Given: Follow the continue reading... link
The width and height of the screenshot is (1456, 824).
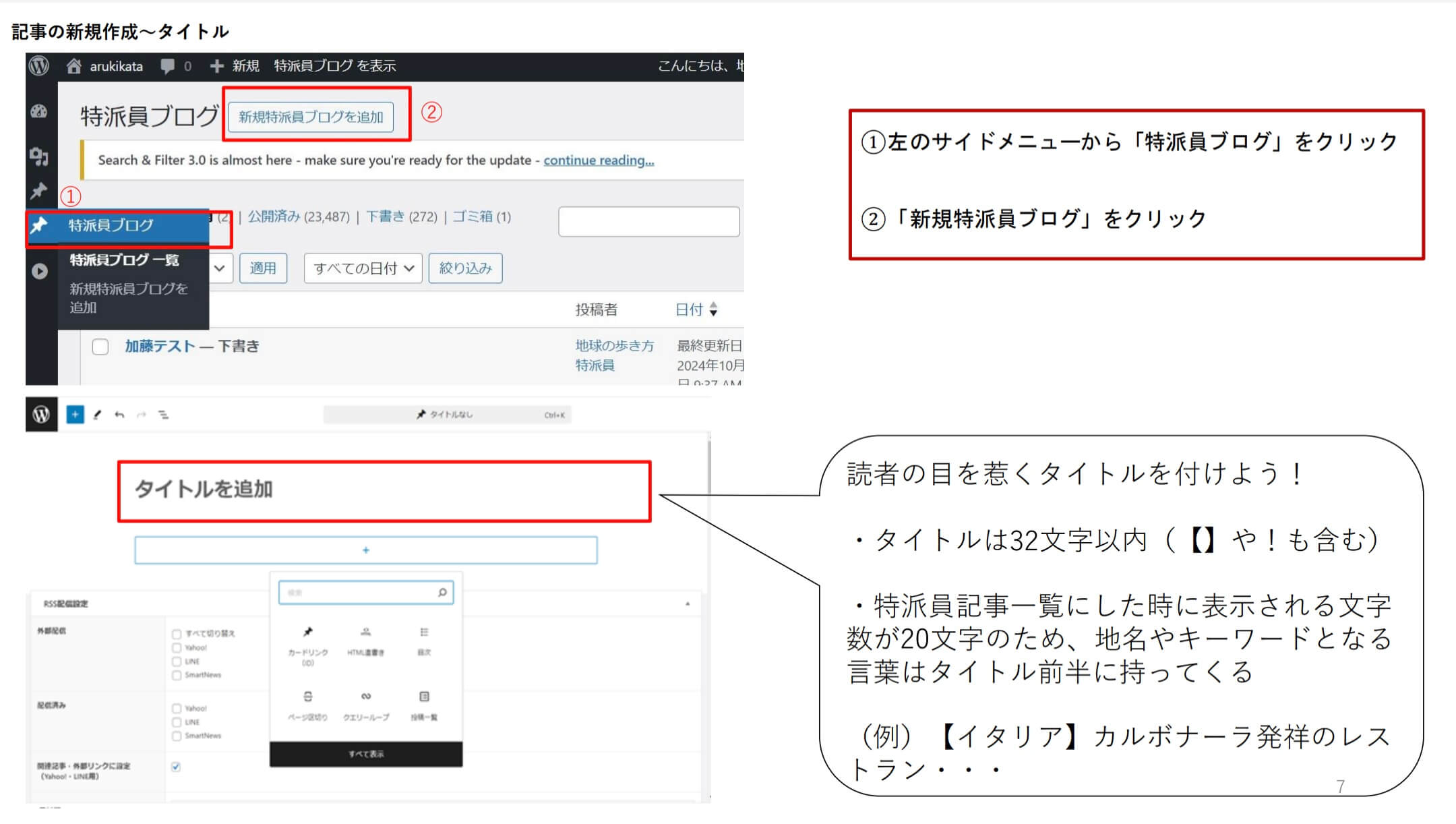Looking at the screenshot, I should click(599, 160).
